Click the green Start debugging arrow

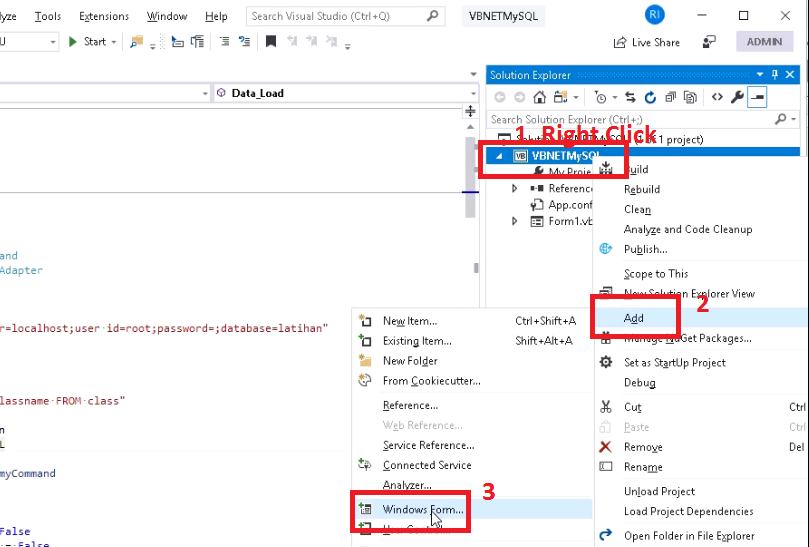tap(73, 42)
